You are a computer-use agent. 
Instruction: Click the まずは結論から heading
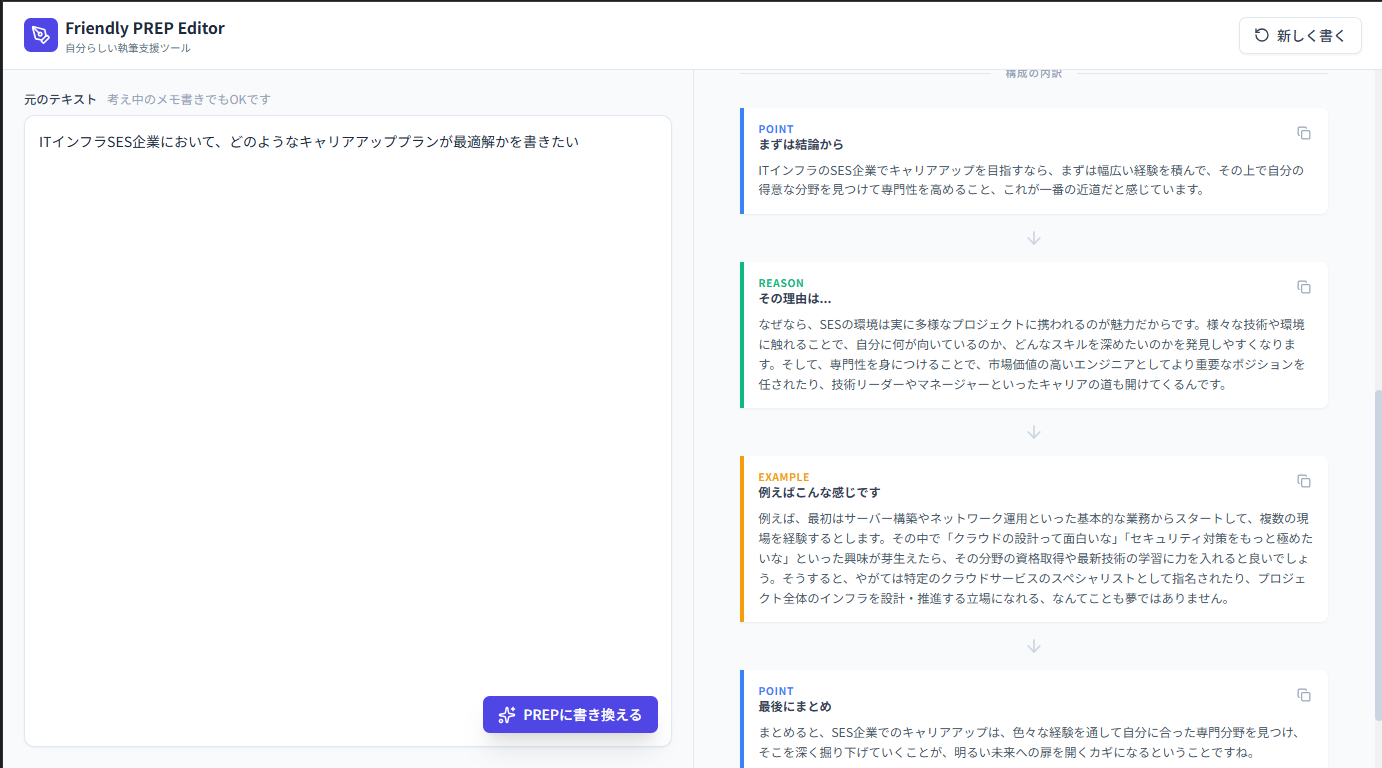[801, 145]
